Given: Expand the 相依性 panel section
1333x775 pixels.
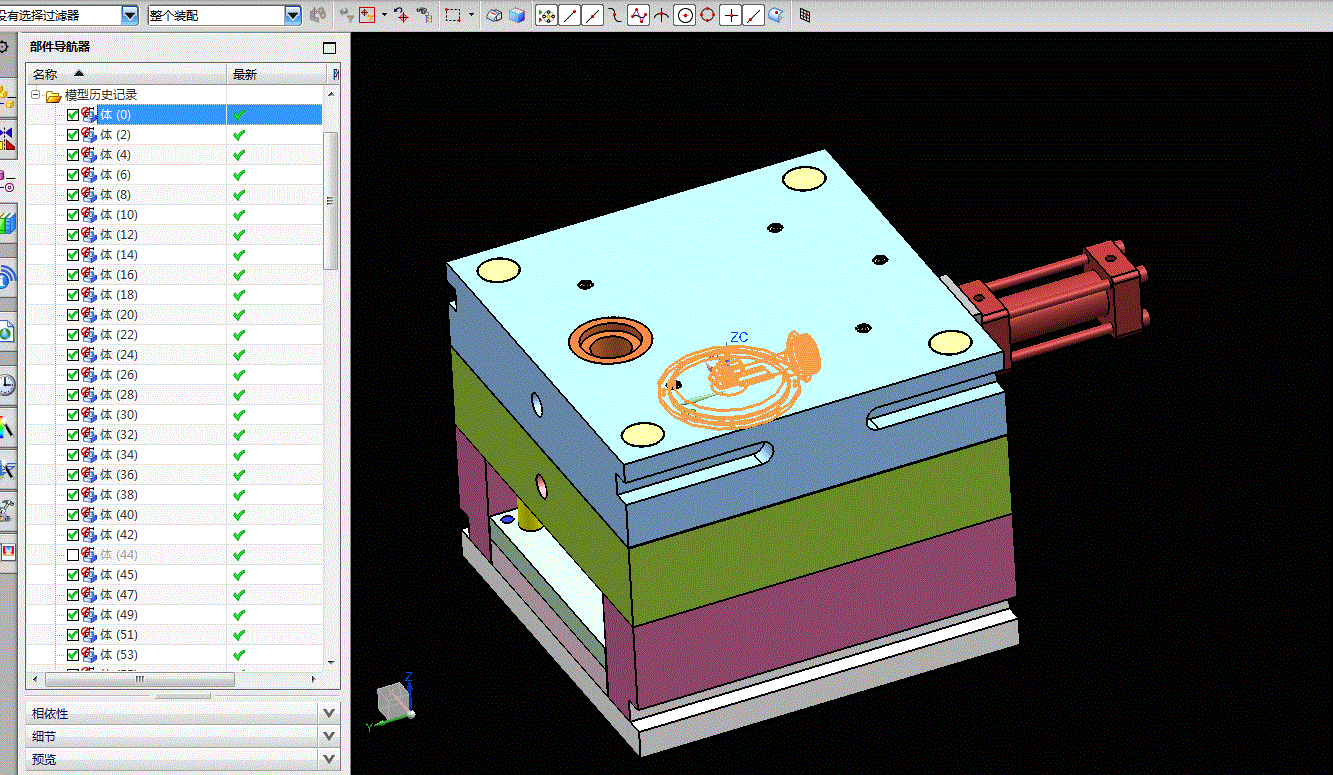Looking at the screenshot, I should 329,713.
